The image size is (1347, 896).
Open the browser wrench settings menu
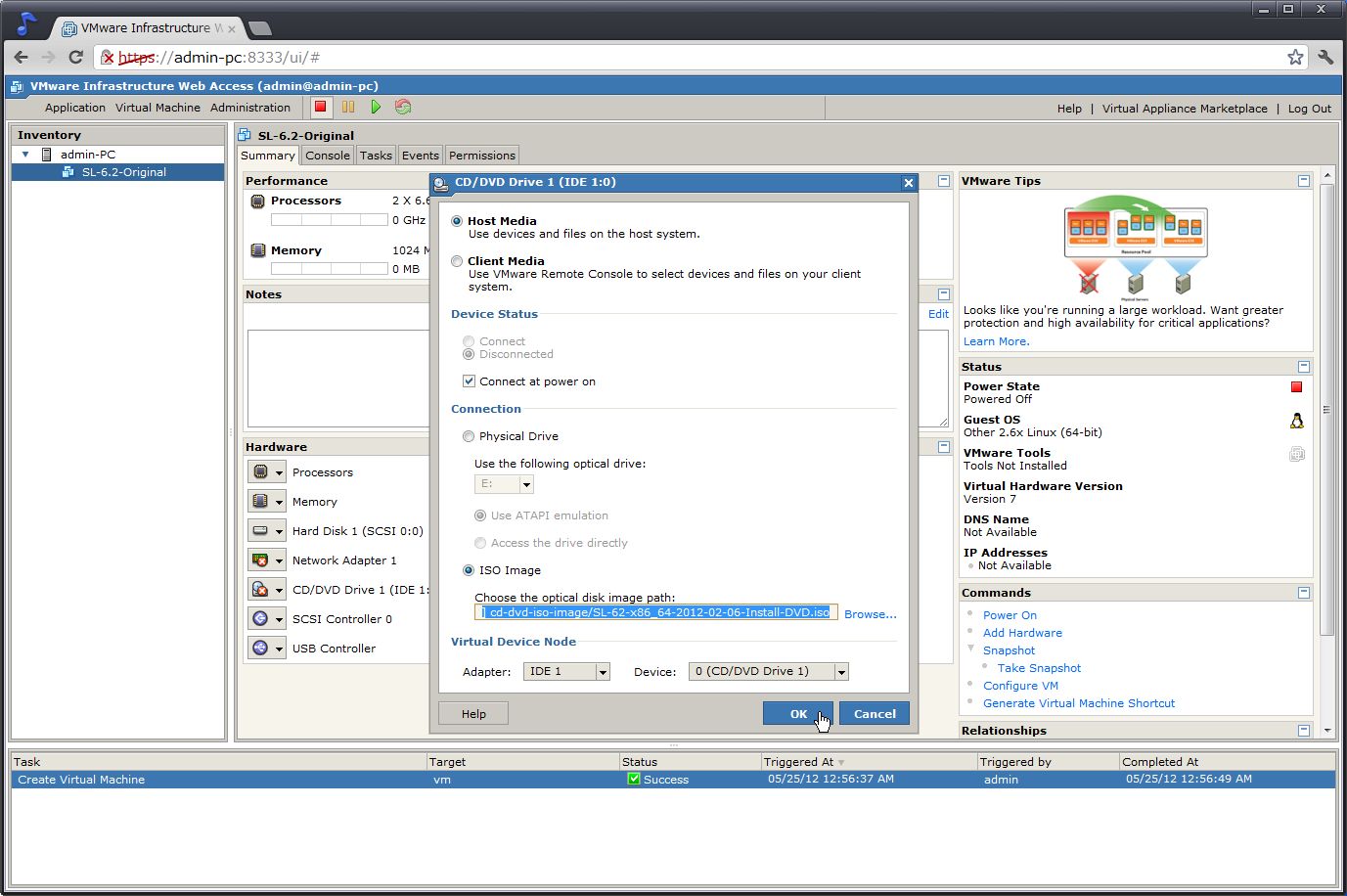point(1325,57)
